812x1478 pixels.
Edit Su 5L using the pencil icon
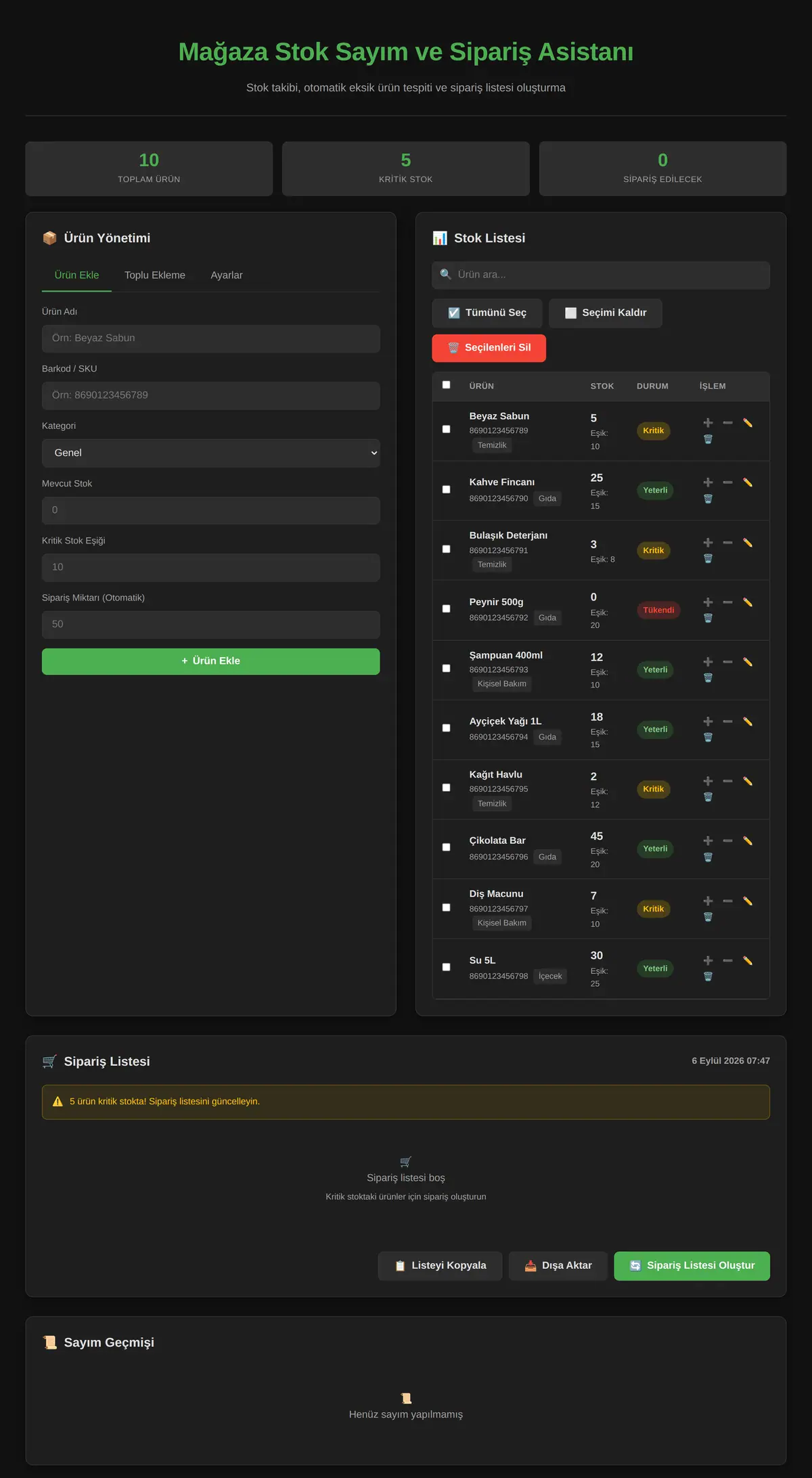(x=748, y=960)
